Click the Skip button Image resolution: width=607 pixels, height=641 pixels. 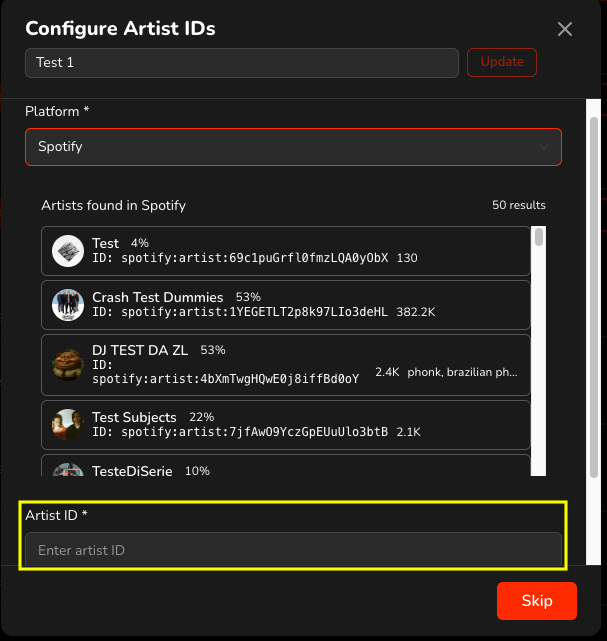(x=537, y=601)
